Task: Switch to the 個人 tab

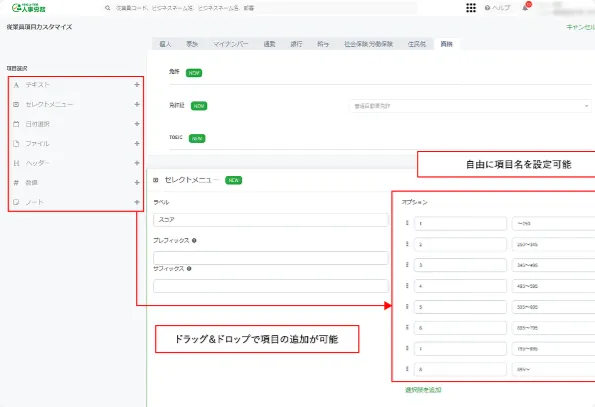Action: (x=165, y=44)
